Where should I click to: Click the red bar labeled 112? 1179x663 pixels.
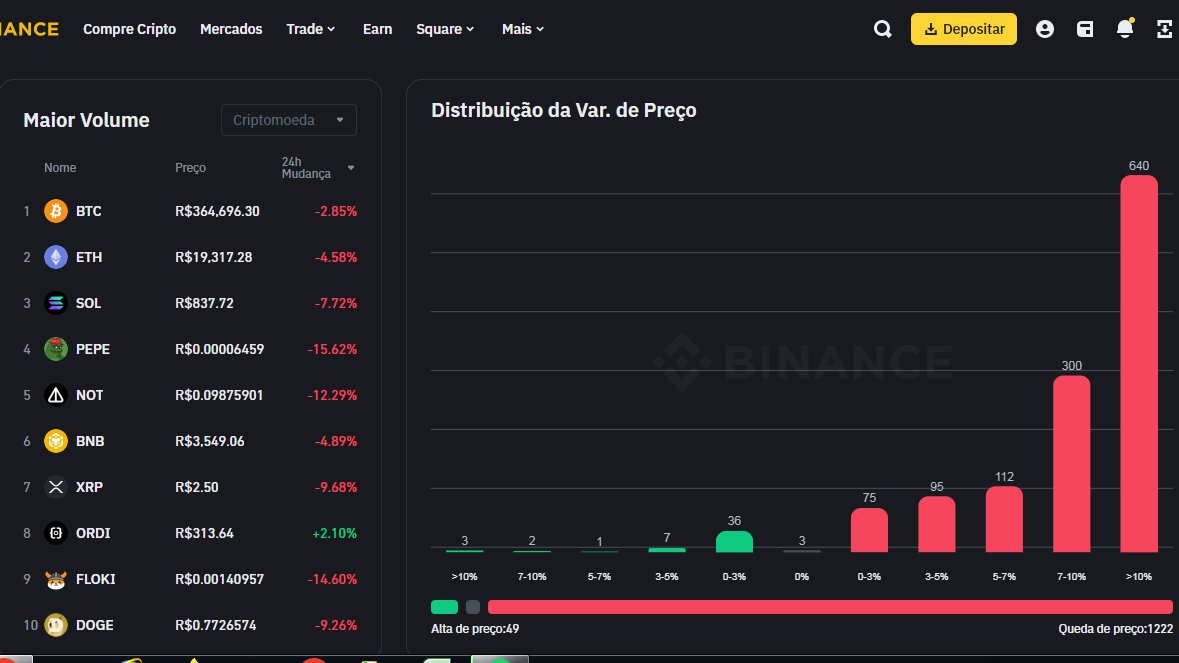(x=1005, y=519)
